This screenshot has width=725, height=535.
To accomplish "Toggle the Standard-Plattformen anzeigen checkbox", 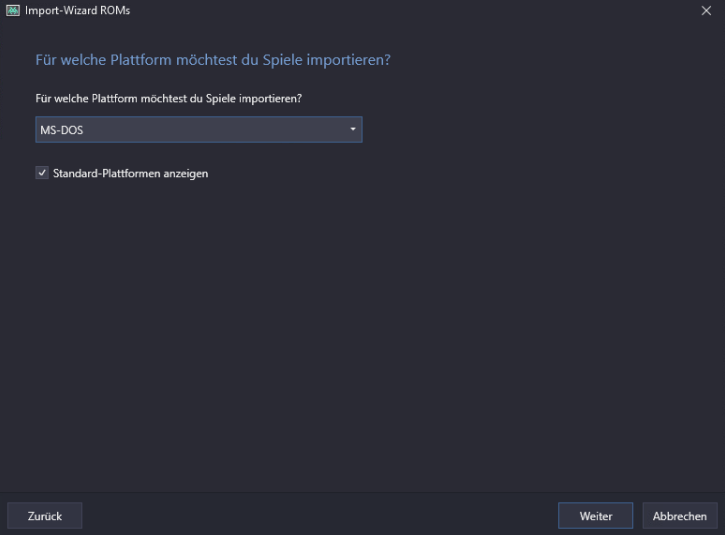I will 42,173.
